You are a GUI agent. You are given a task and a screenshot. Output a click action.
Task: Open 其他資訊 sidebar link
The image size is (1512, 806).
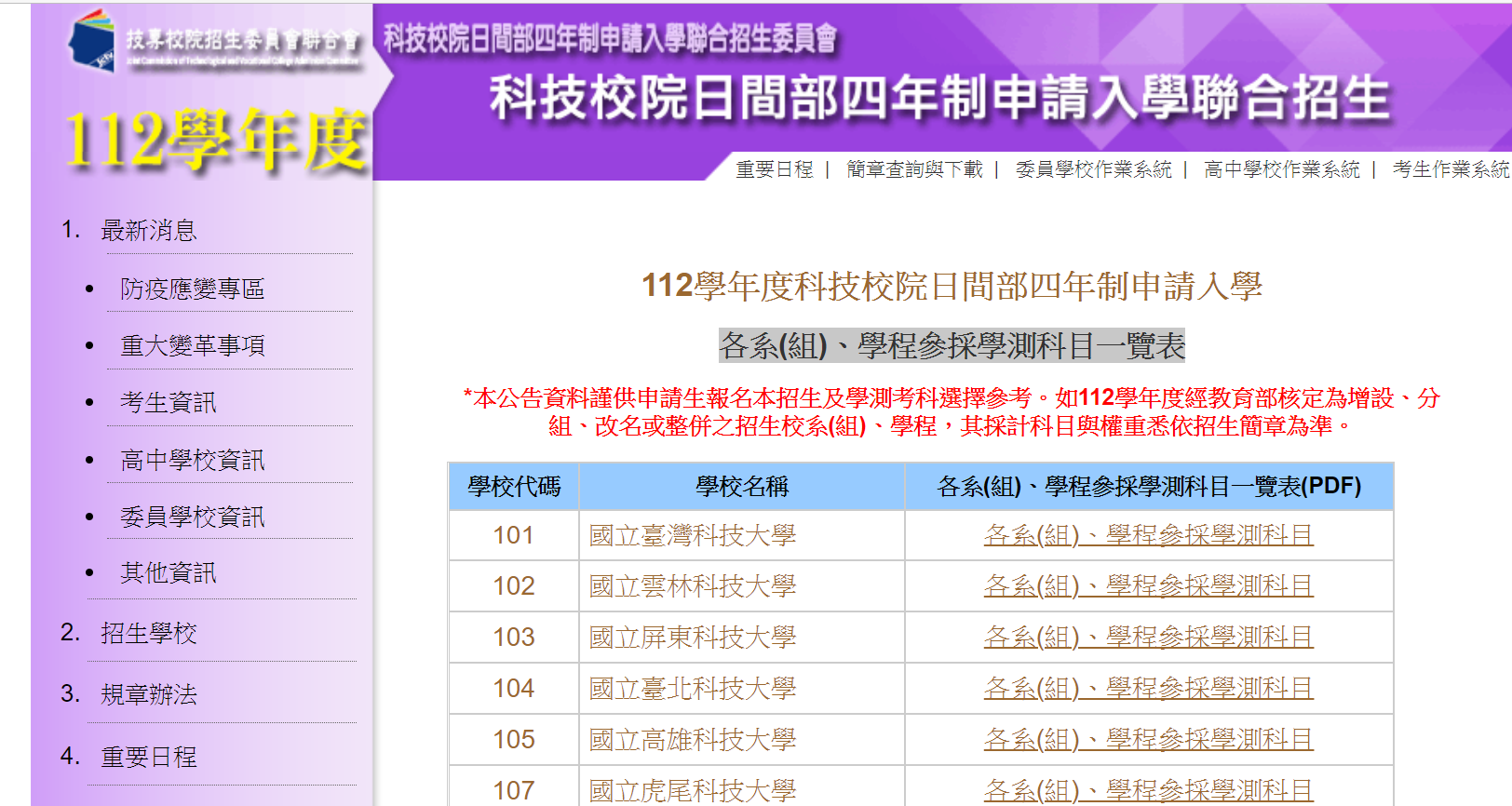pos(169,572)
